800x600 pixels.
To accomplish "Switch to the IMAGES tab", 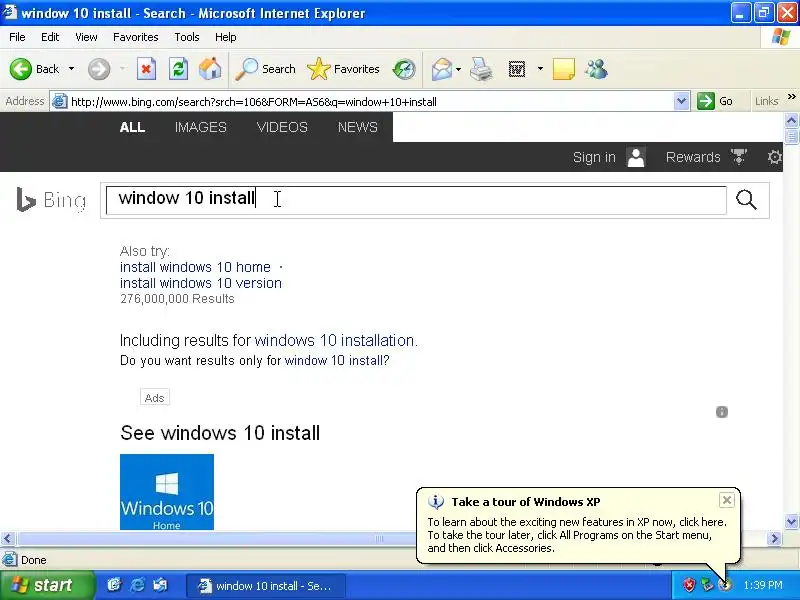I will [201, 127].
